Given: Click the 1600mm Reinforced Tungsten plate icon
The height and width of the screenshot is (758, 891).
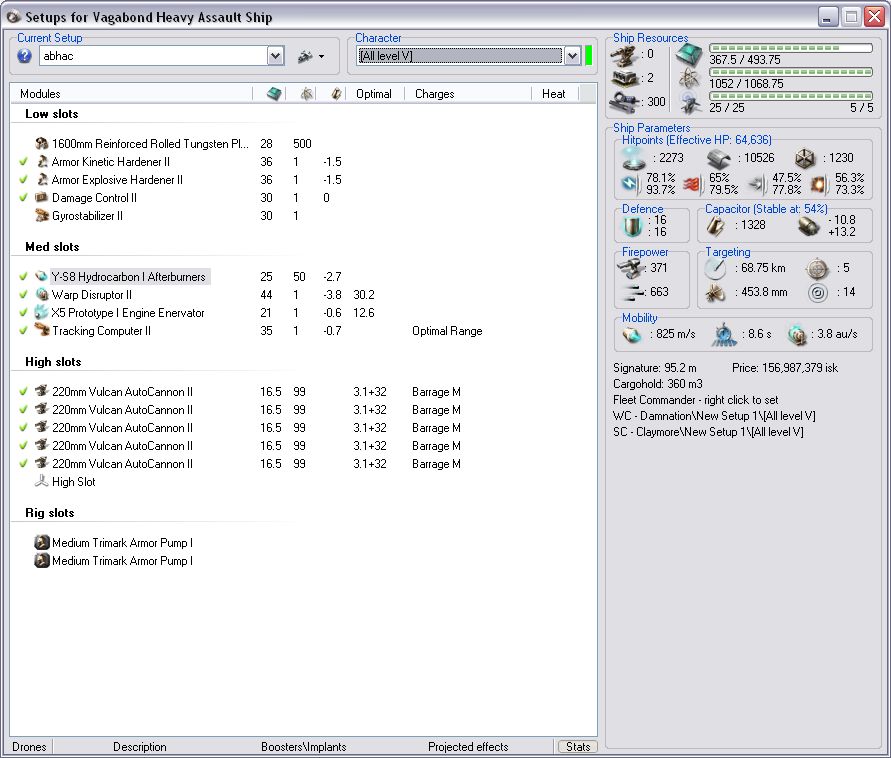Looking at the screenshot, I should 42,144.
